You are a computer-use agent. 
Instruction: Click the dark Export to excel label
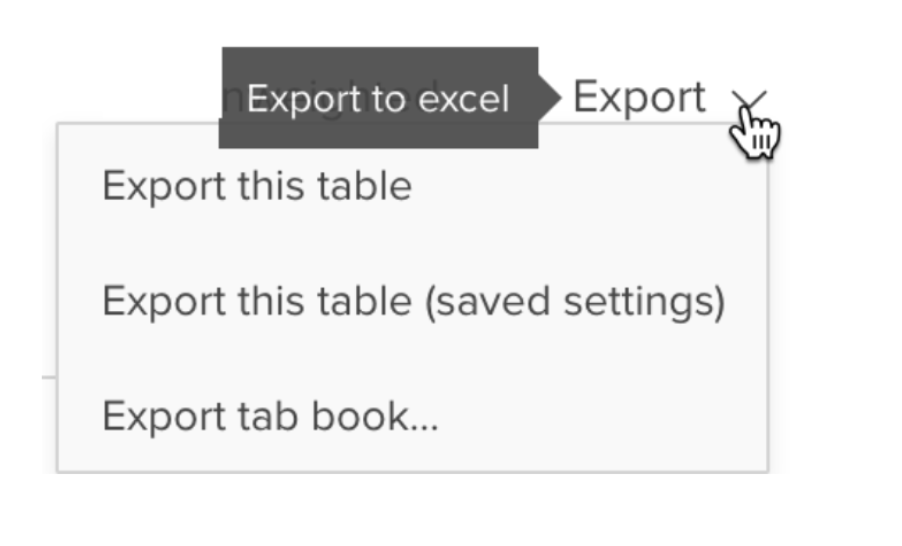coord(379,99)
